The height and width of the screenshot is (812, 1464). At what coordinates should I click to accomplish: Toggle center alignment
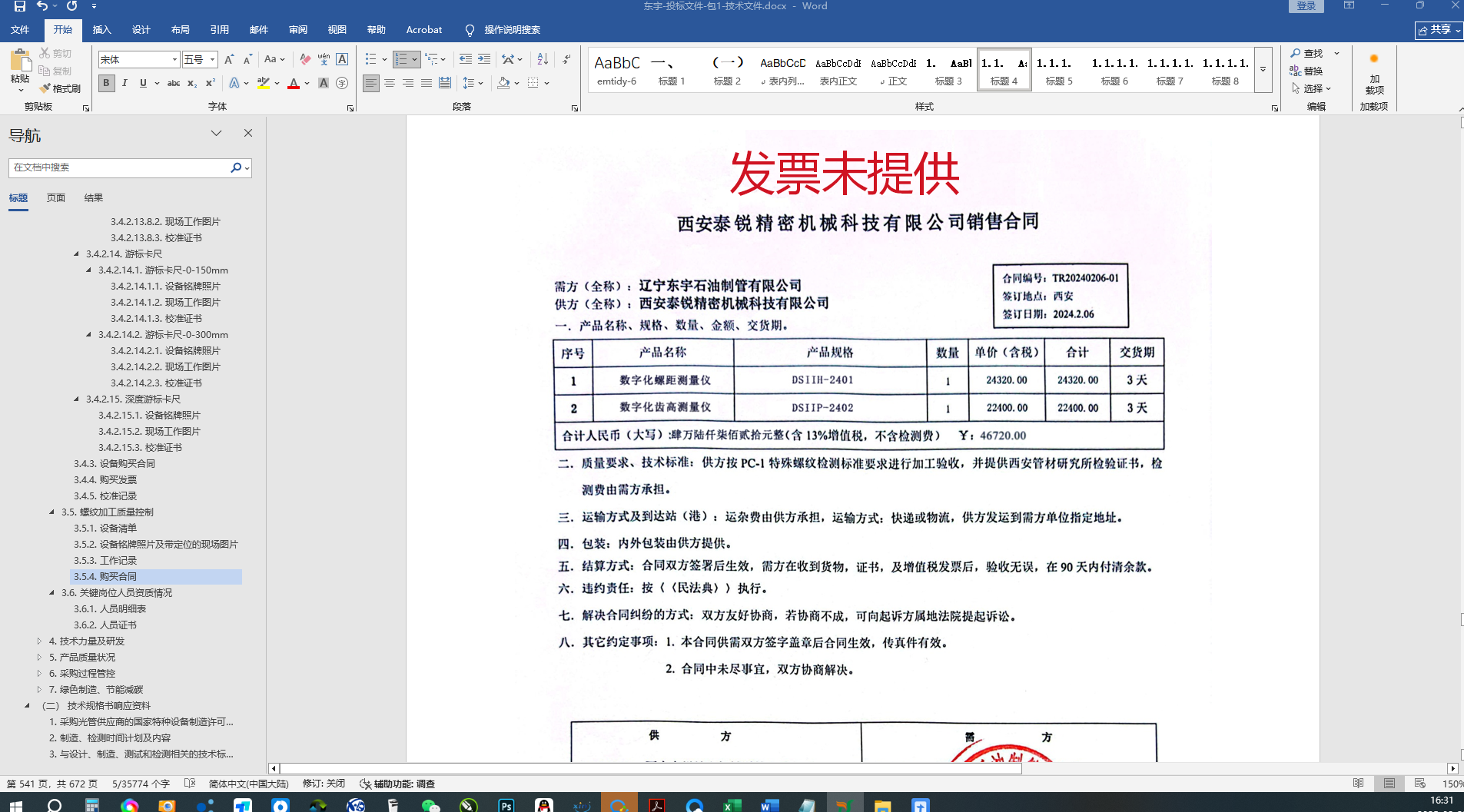click(390, 83)
